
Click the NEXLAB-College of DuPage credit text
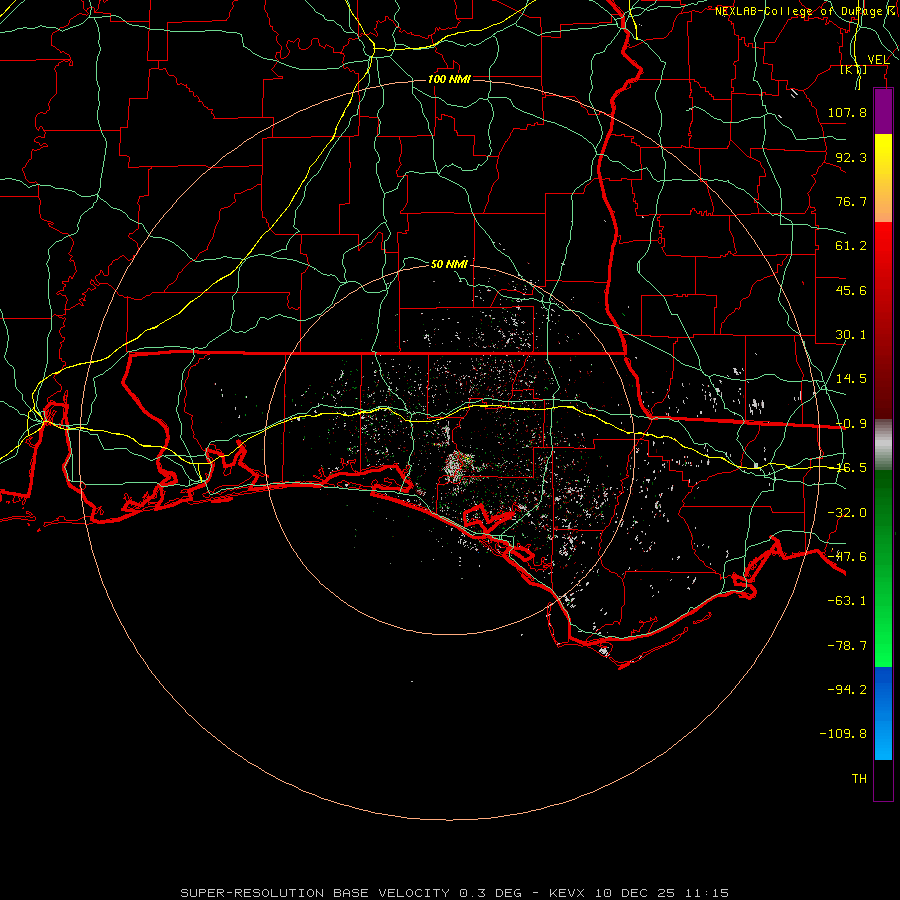pyautogui.click(x=807, y=11)
